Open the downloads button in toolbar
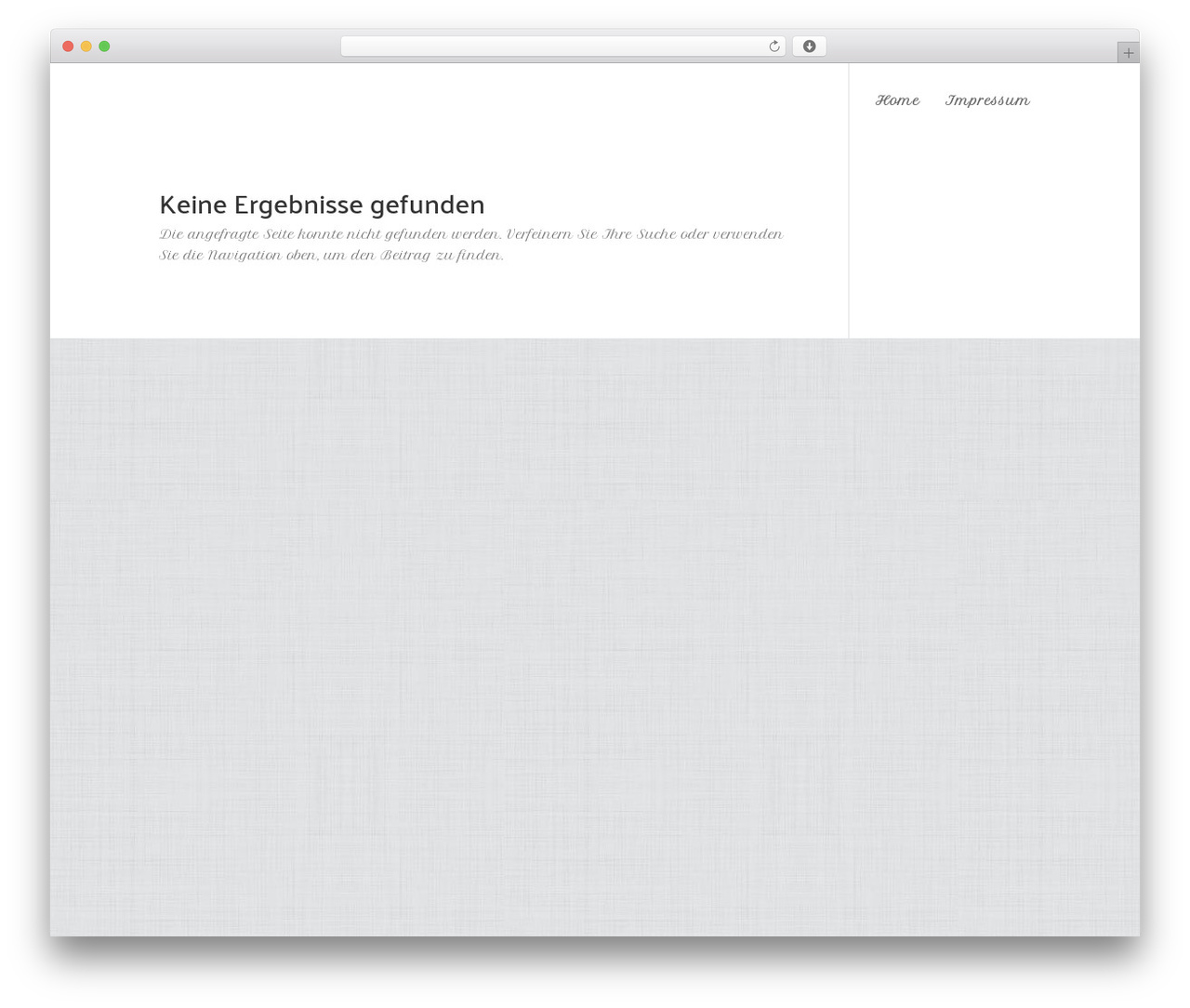1190x1008 pixels. pyautogui.click(x=809, y=46)
